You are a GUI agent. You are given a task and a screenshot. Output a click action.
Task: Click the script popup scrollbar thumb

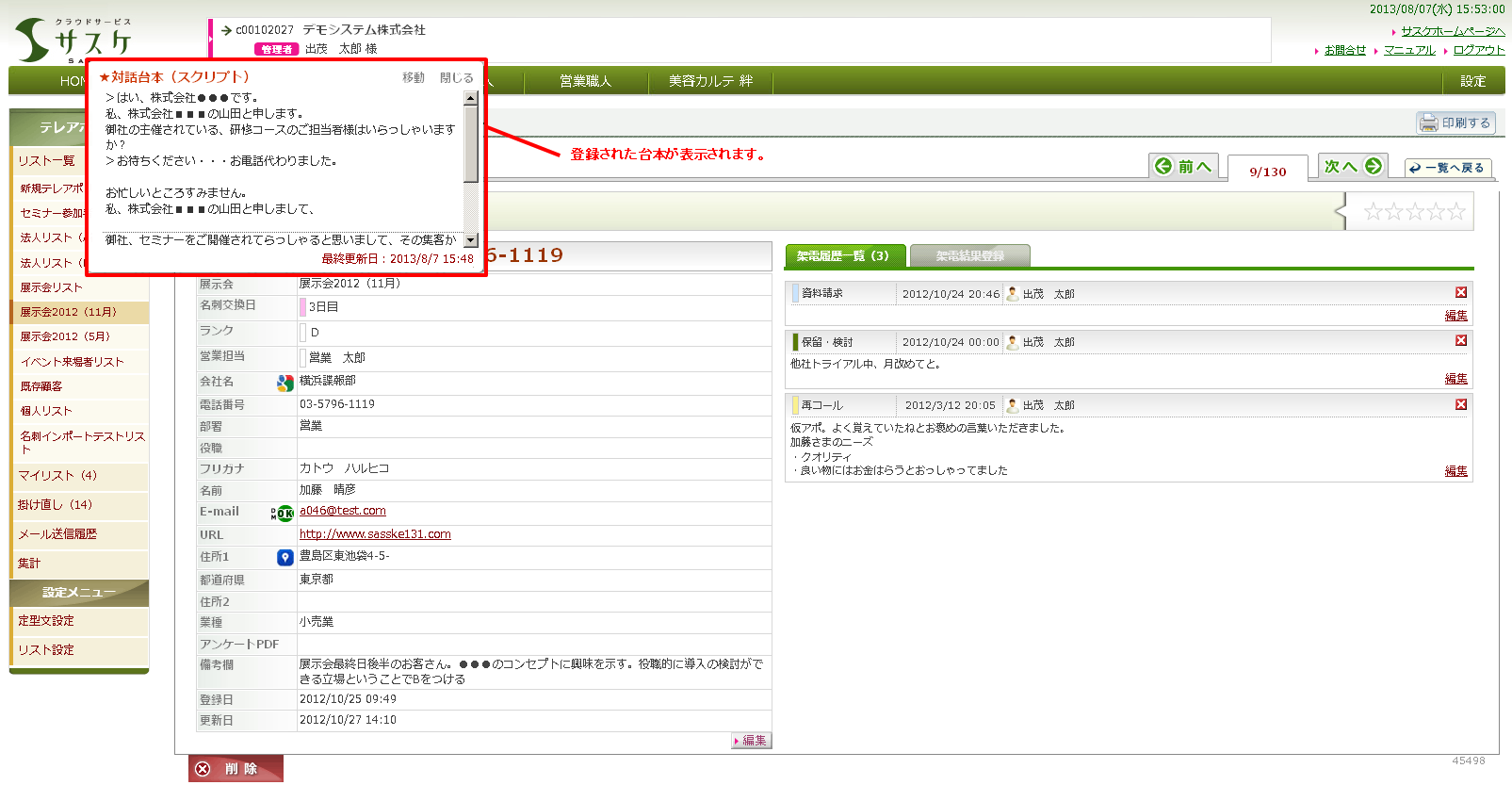pyautogui.click(x=471, y=143)
